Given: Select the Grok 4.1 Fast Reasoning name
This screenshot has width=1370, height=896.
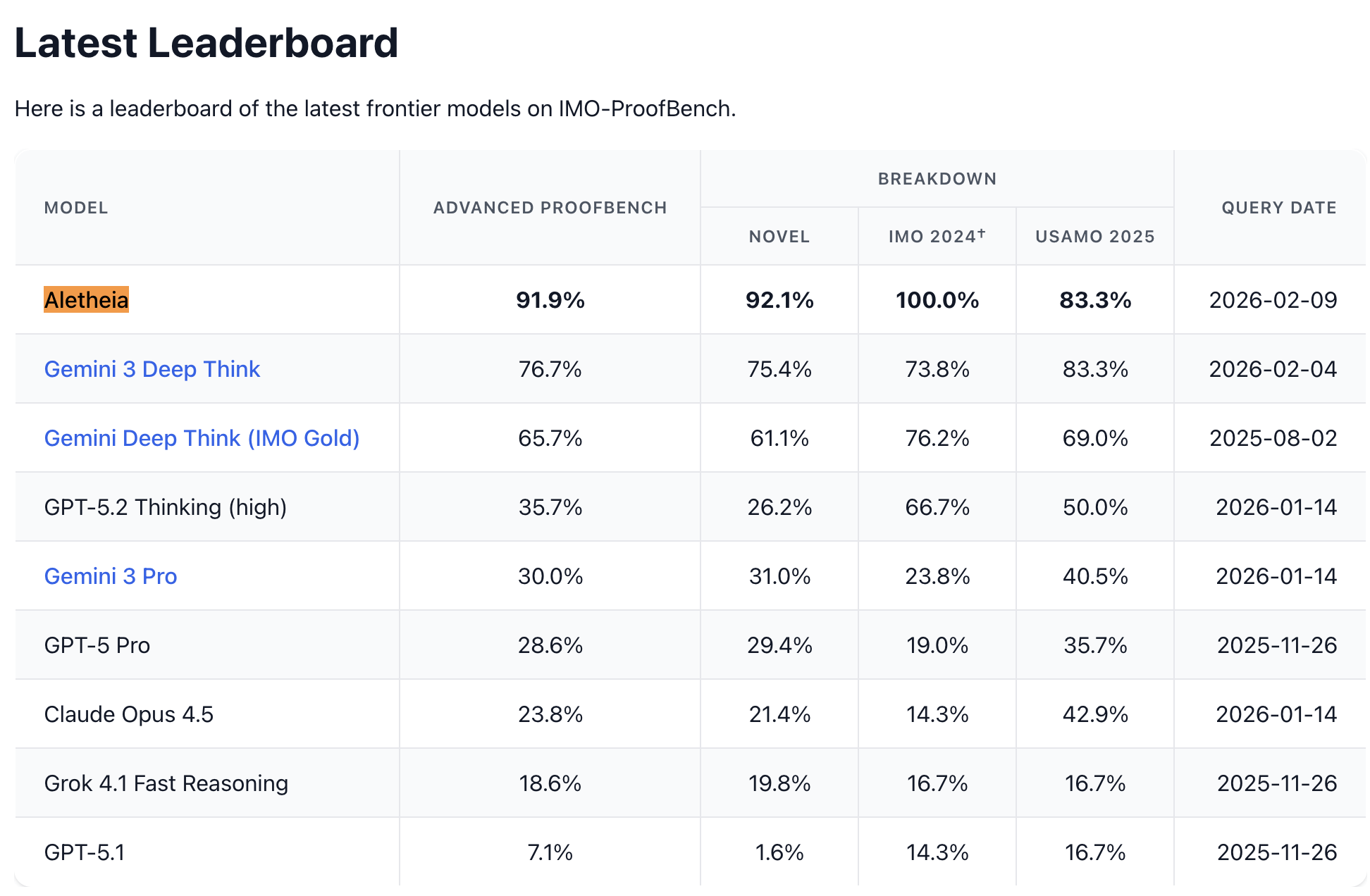Looking at the screenshot, I should click(166, 783).
